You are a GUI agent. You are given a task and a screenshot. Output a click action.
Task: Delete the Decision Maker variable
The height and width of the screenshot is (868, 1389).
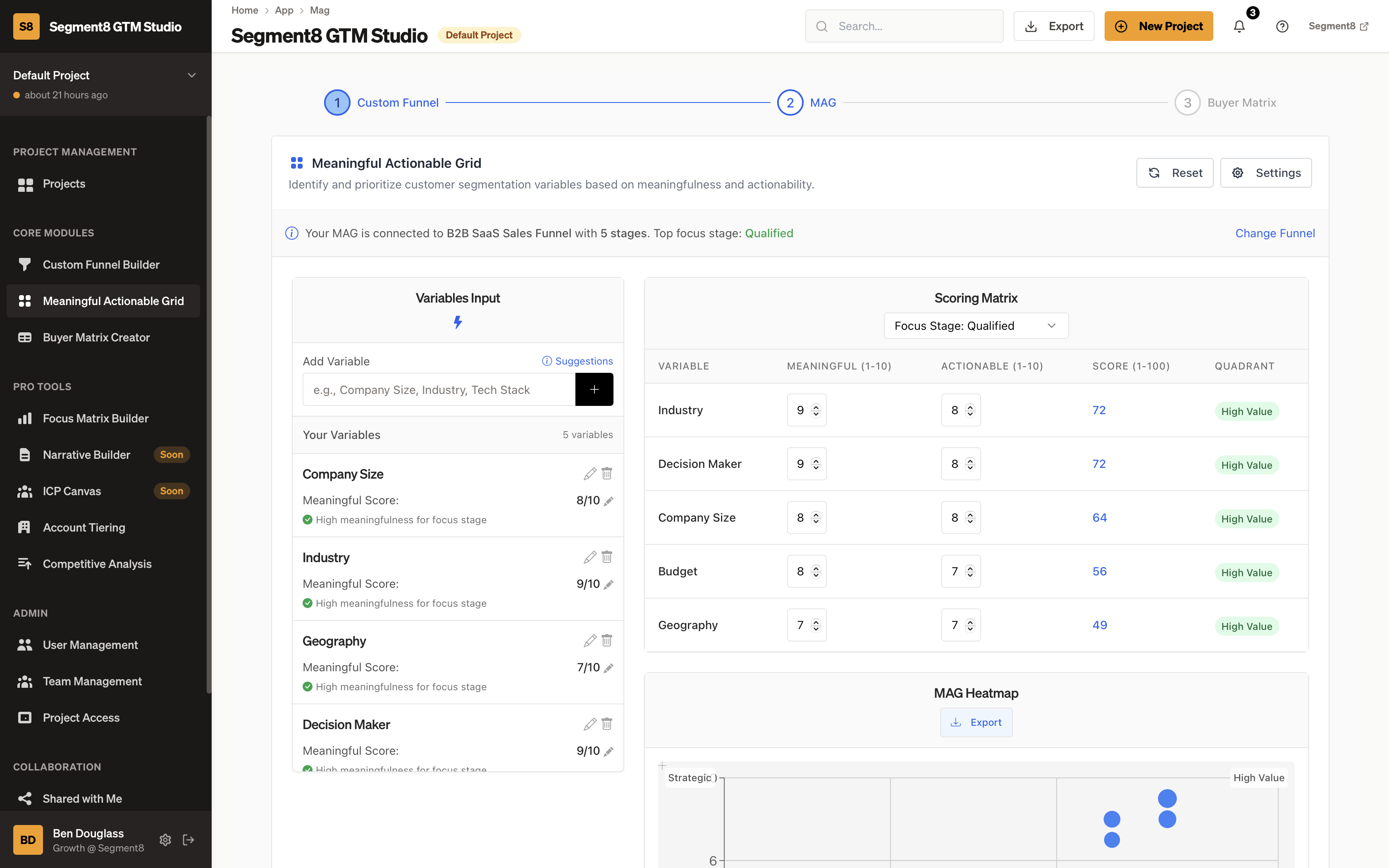[607, 724]
